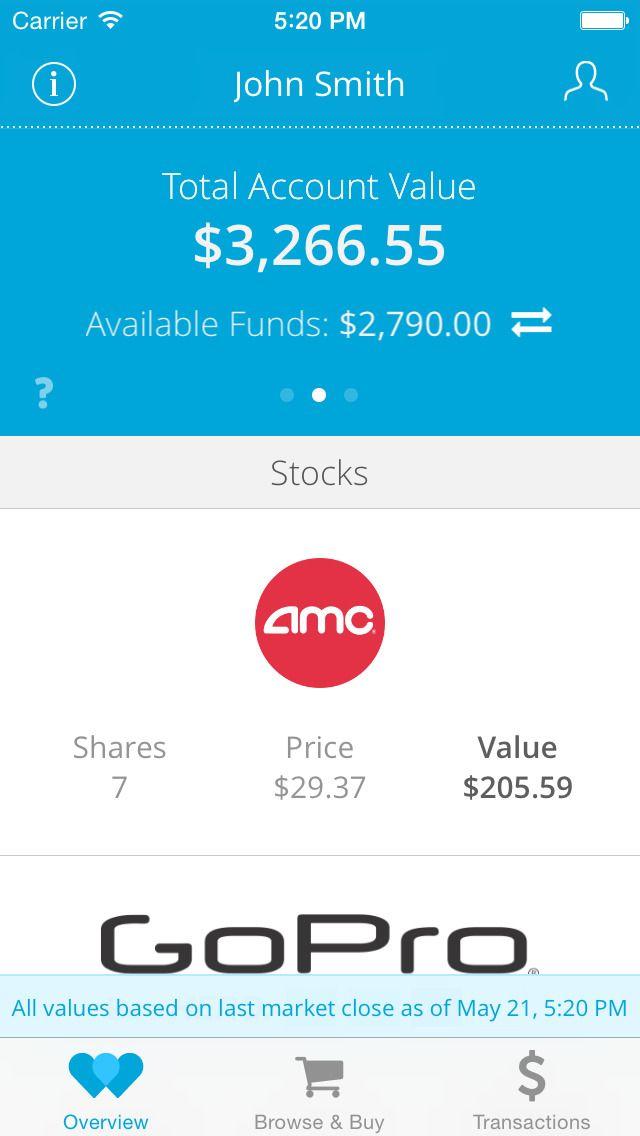
Task: Open the Transactions tab
Action: click(531, 1089)
